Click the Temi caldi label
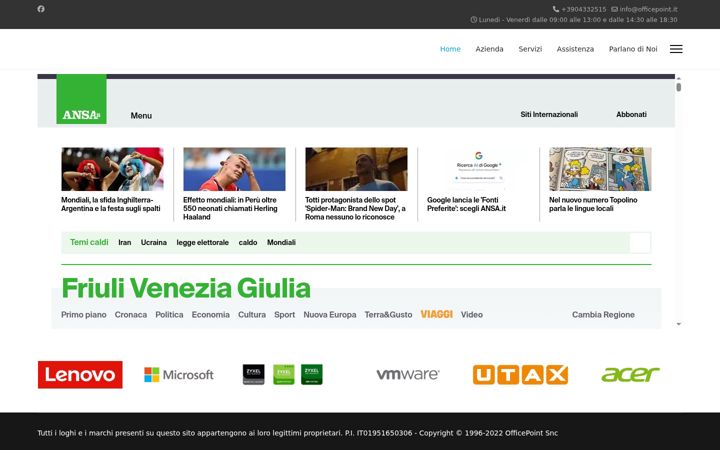The height and width of the screenshot is (450, 720). [x=89, y=242]
